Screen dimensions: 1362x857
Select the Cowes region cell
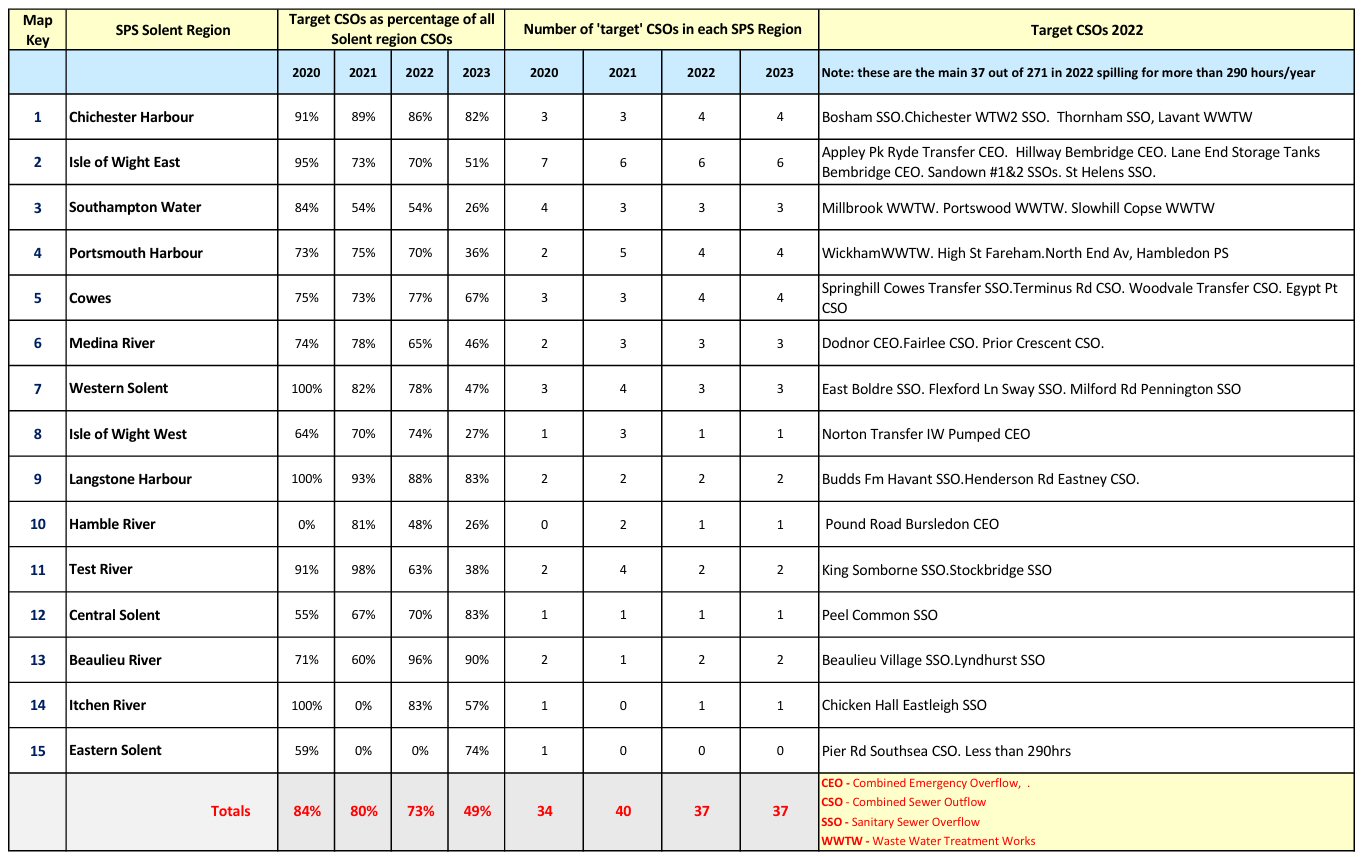[x=90, y=298]
